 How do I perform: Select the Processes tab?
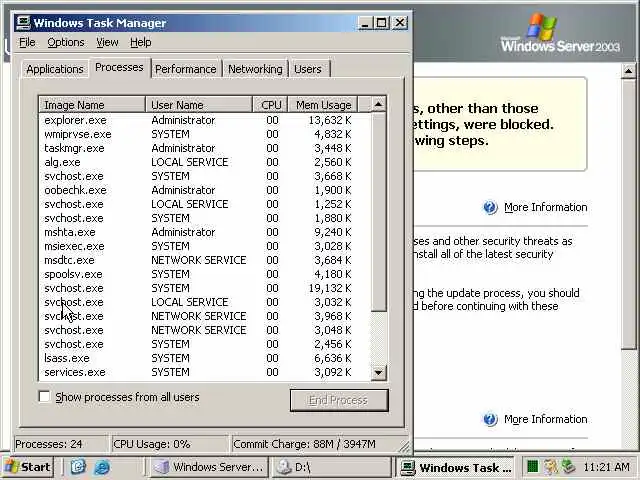pos(119,67)
